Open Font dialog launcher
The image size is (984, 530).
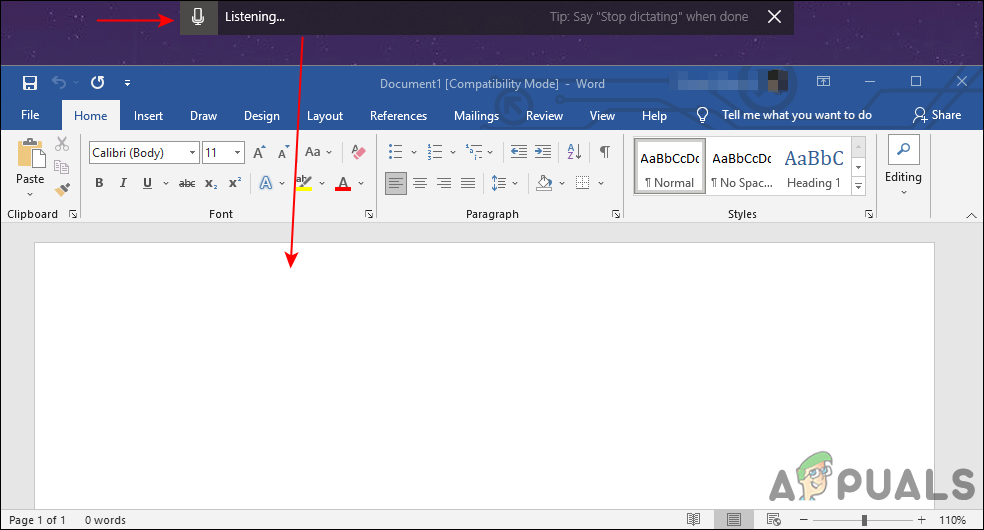coord(369,214)
